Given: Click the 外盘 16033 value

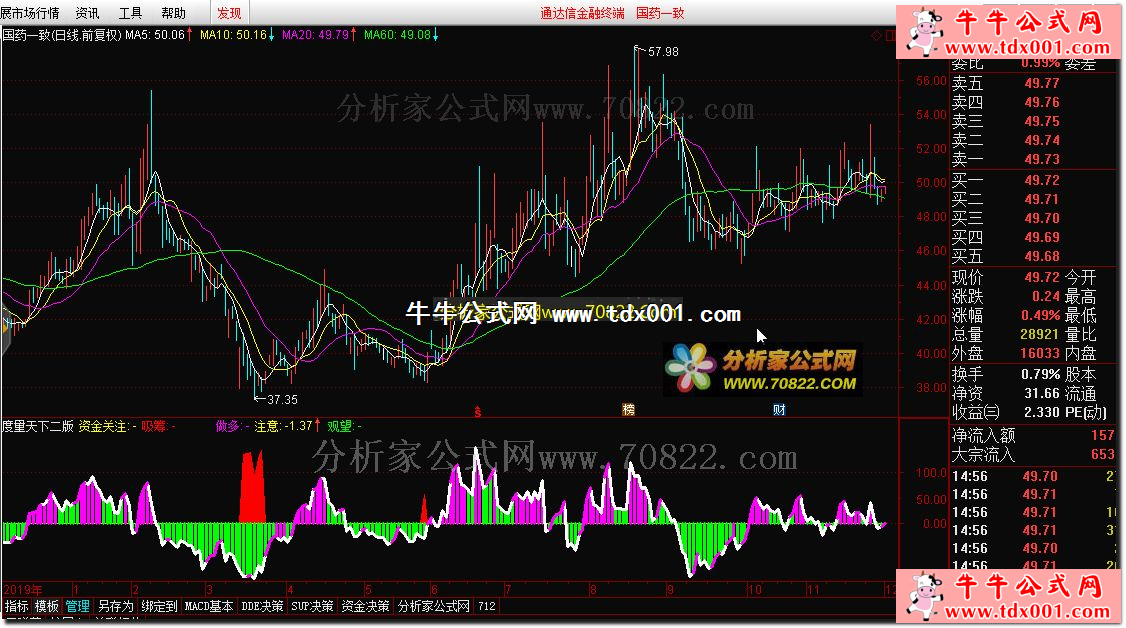Looking at the screenshot, I should [1040, 353].
